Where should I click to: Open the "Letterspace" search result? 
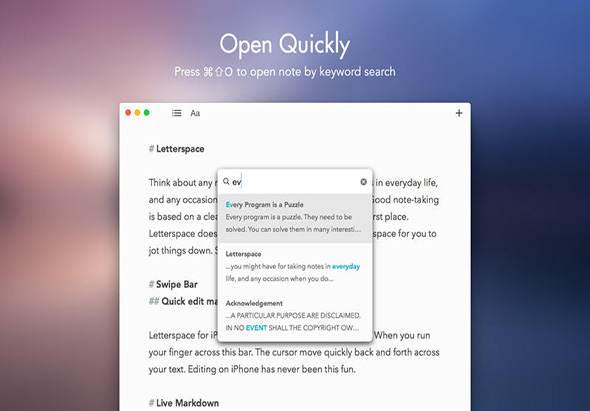click(x=295, y=267)
